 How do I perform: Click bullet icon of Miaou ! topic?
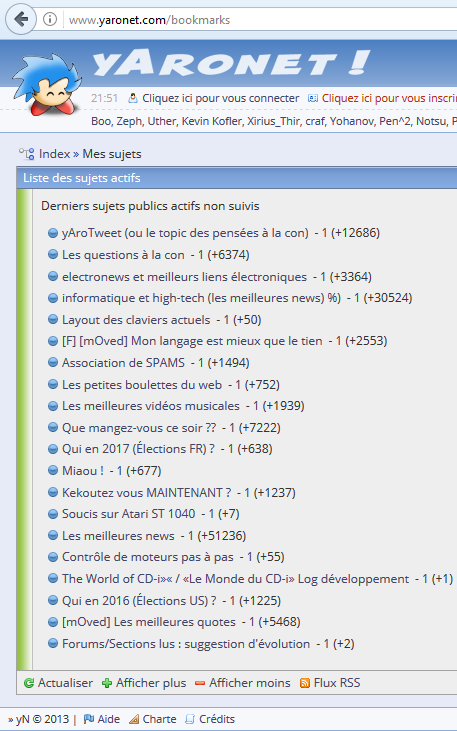coord(53,470)
